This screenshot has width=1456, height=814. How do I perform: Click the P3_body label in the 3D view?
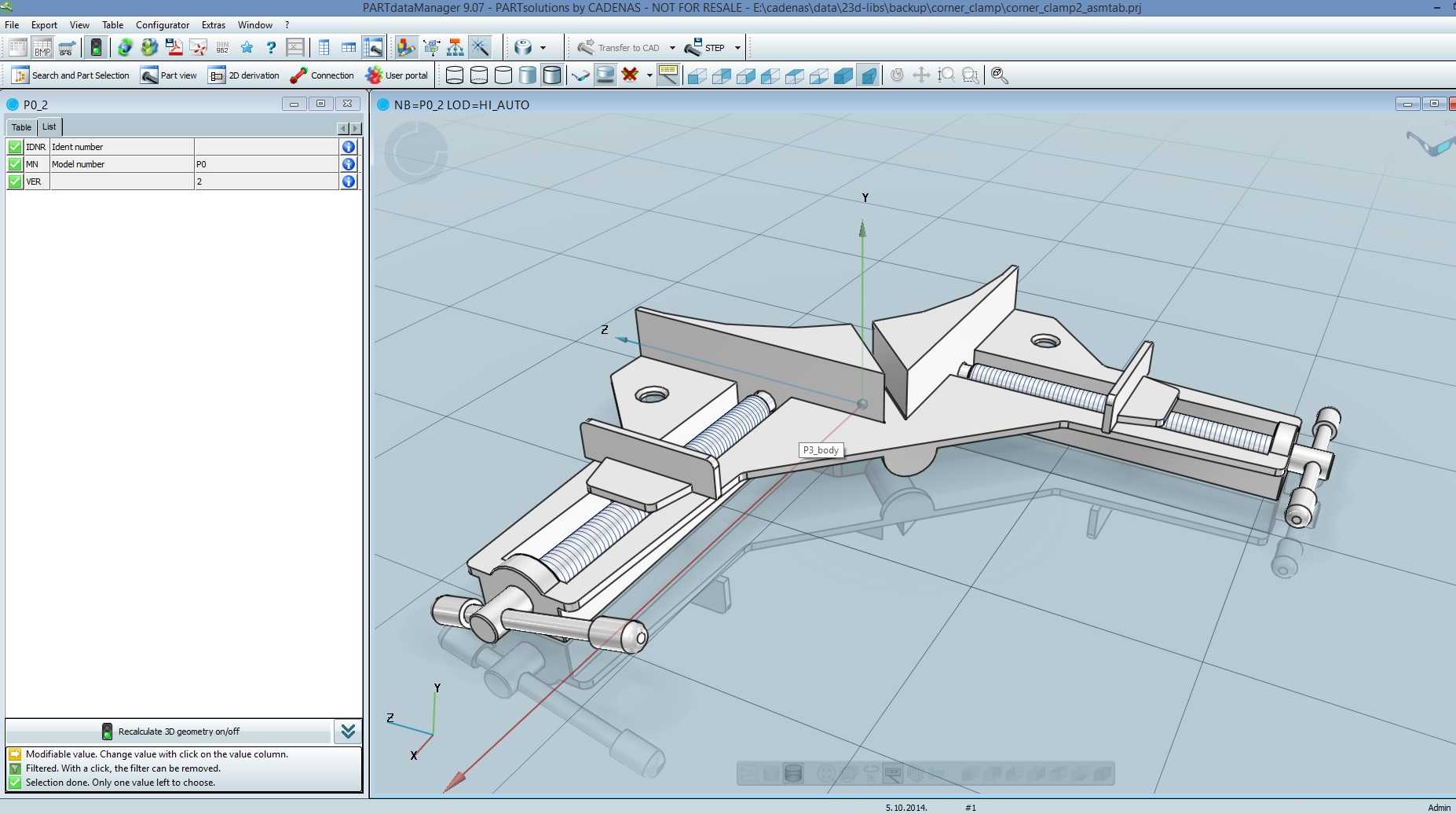click(821, 450)
